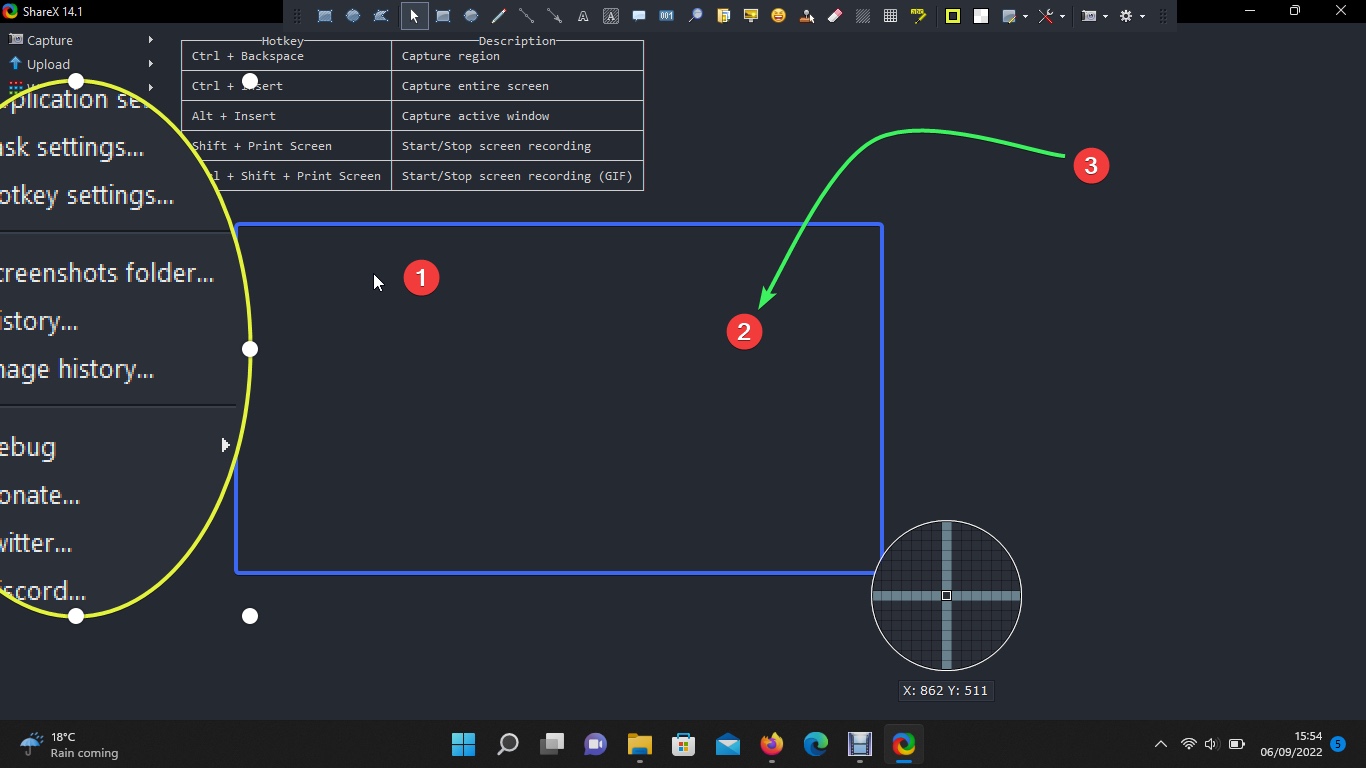
Task: Click the "Ctrl + Backspace" hotkey cell
Action: [x=286, y=56]
